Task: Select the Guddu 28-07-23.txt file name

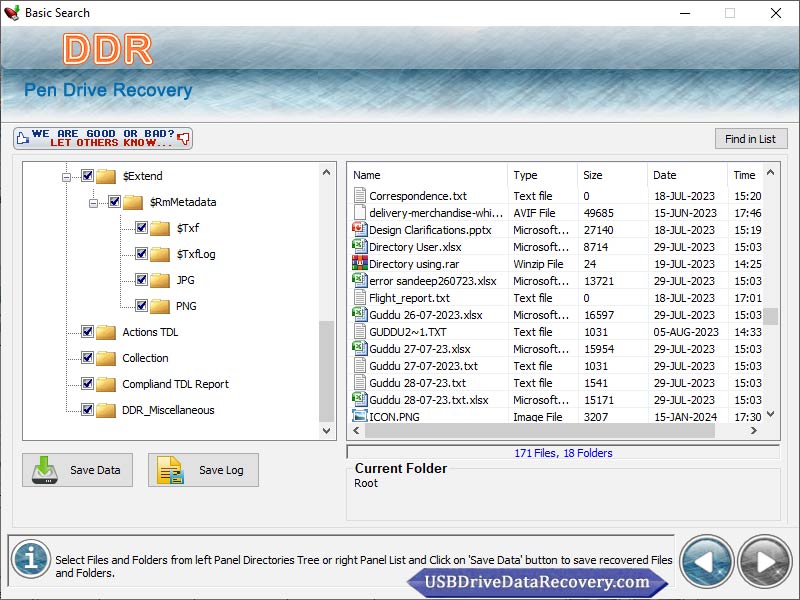Action: 417,383
